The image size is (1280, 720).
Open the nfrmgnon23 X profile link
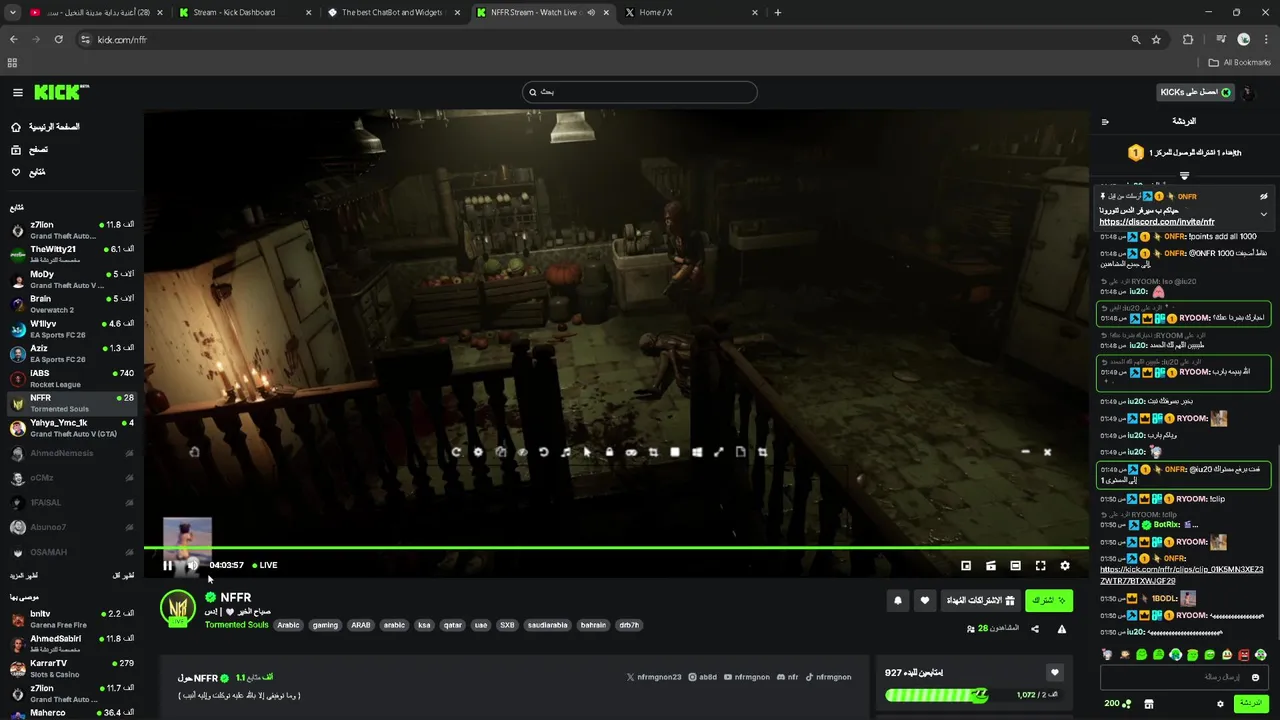[654, 677]
